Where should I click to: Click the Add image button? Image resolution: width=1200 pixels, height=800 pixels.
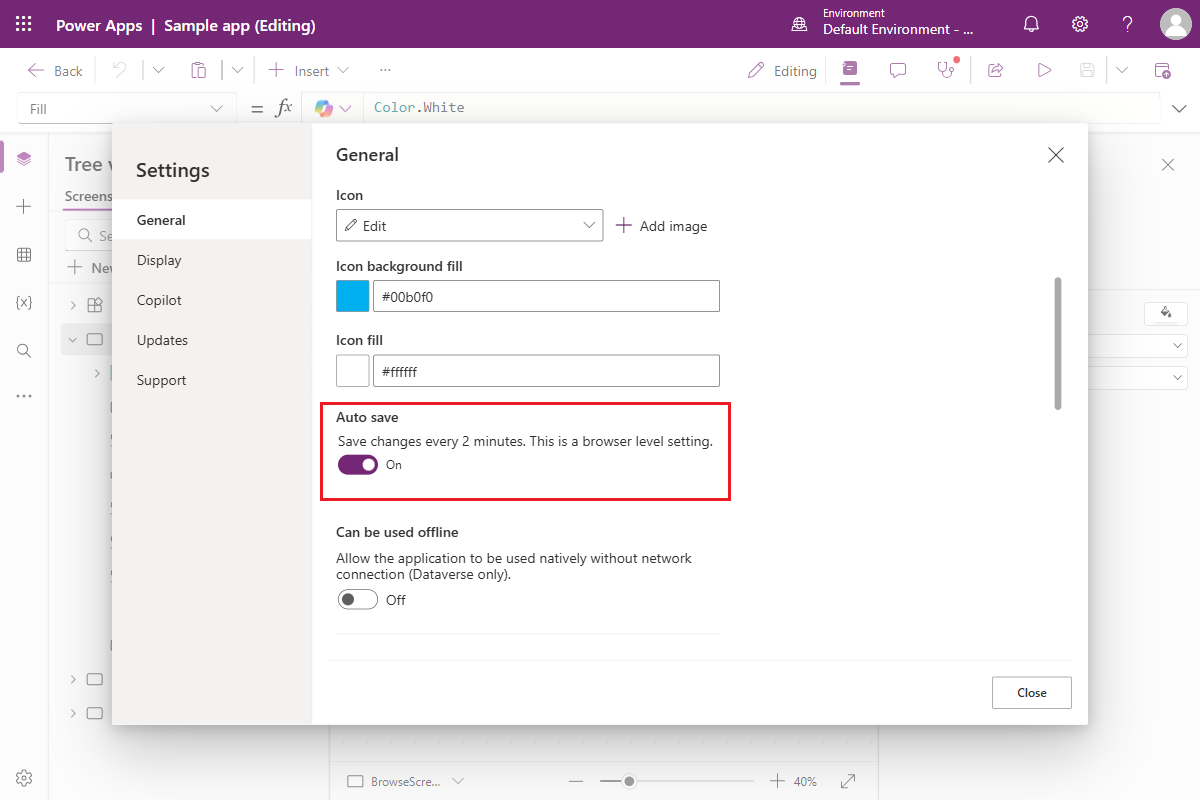[661, 226]
